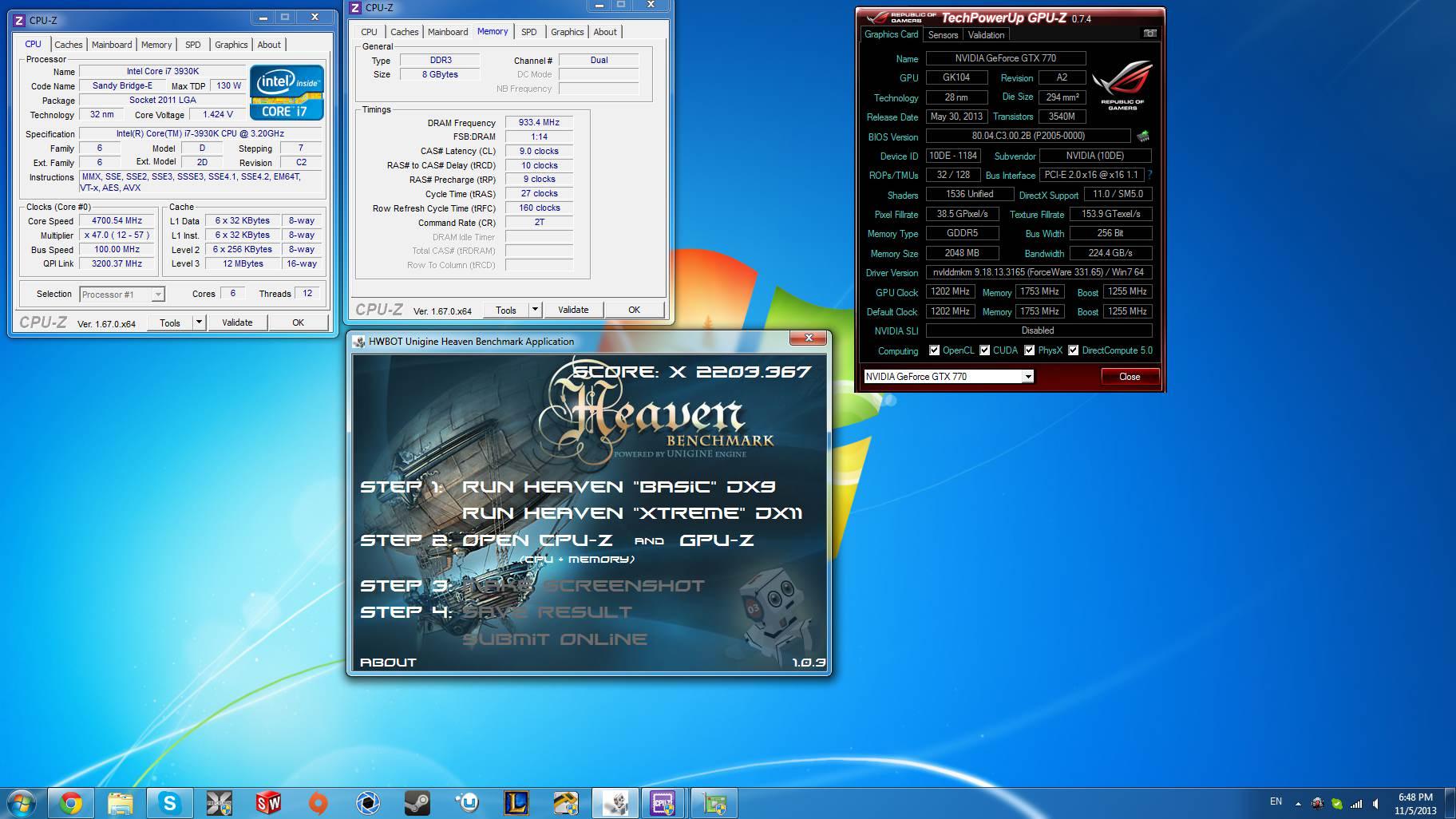Toggle the PhysX checkbox in GPU-Z
Image resolution: width=1456 pixels, height=819 pixels.
1029,350
